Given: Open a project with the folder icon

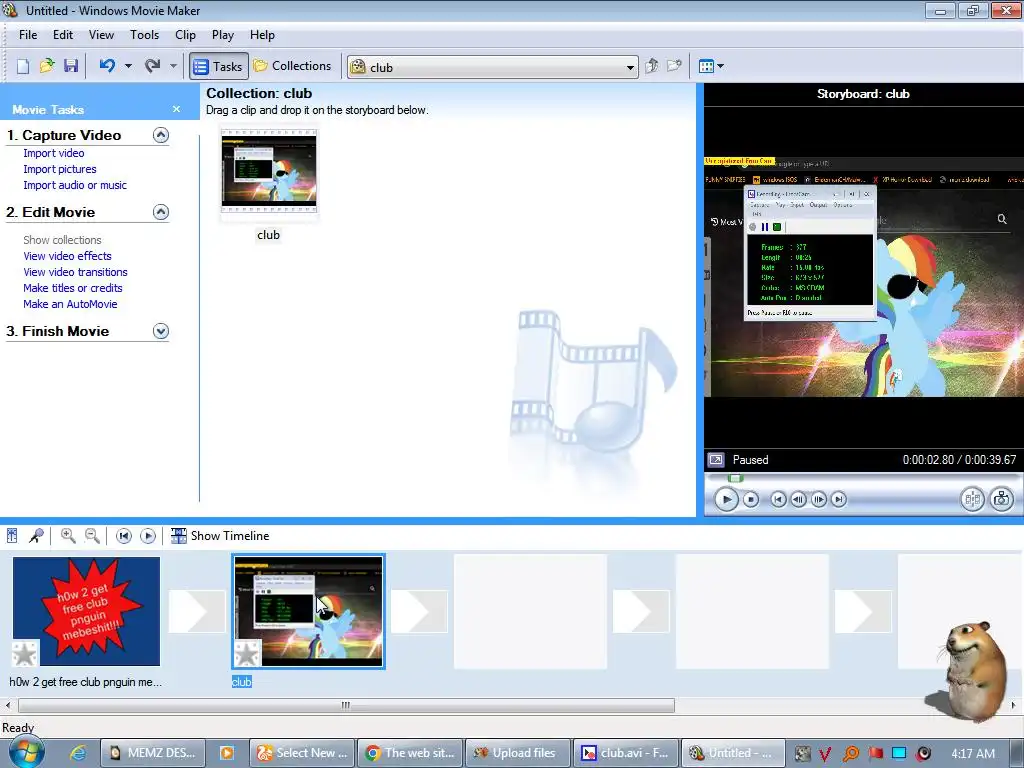Looking at the screenshot, I should [x=46, y=66].
